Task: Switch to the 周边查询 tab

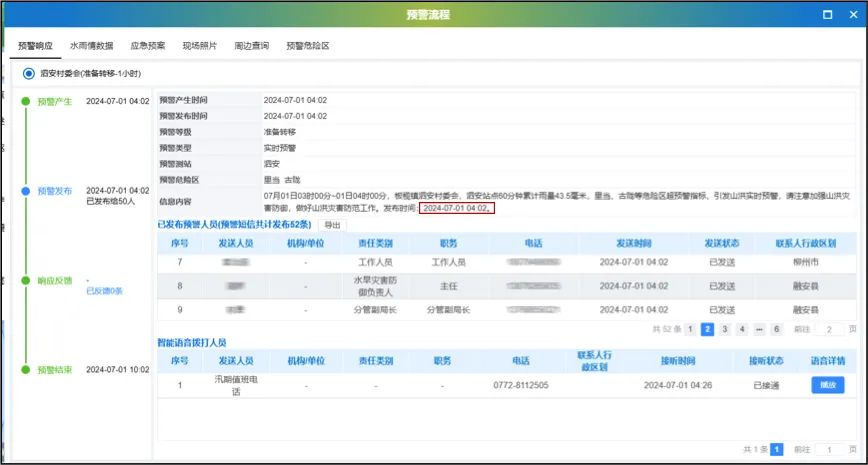Action: 251,46
